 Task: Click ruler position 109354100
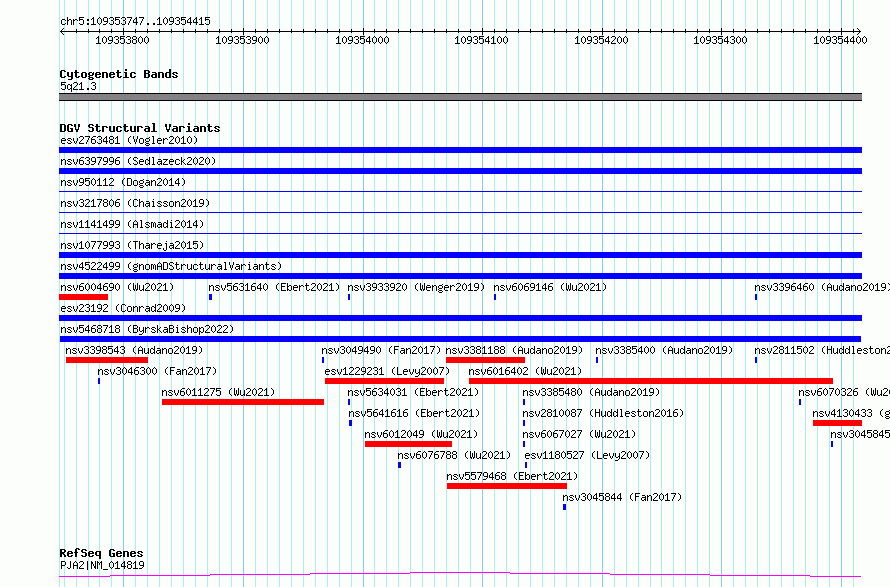pyautogui.click(x=481, y=40)
